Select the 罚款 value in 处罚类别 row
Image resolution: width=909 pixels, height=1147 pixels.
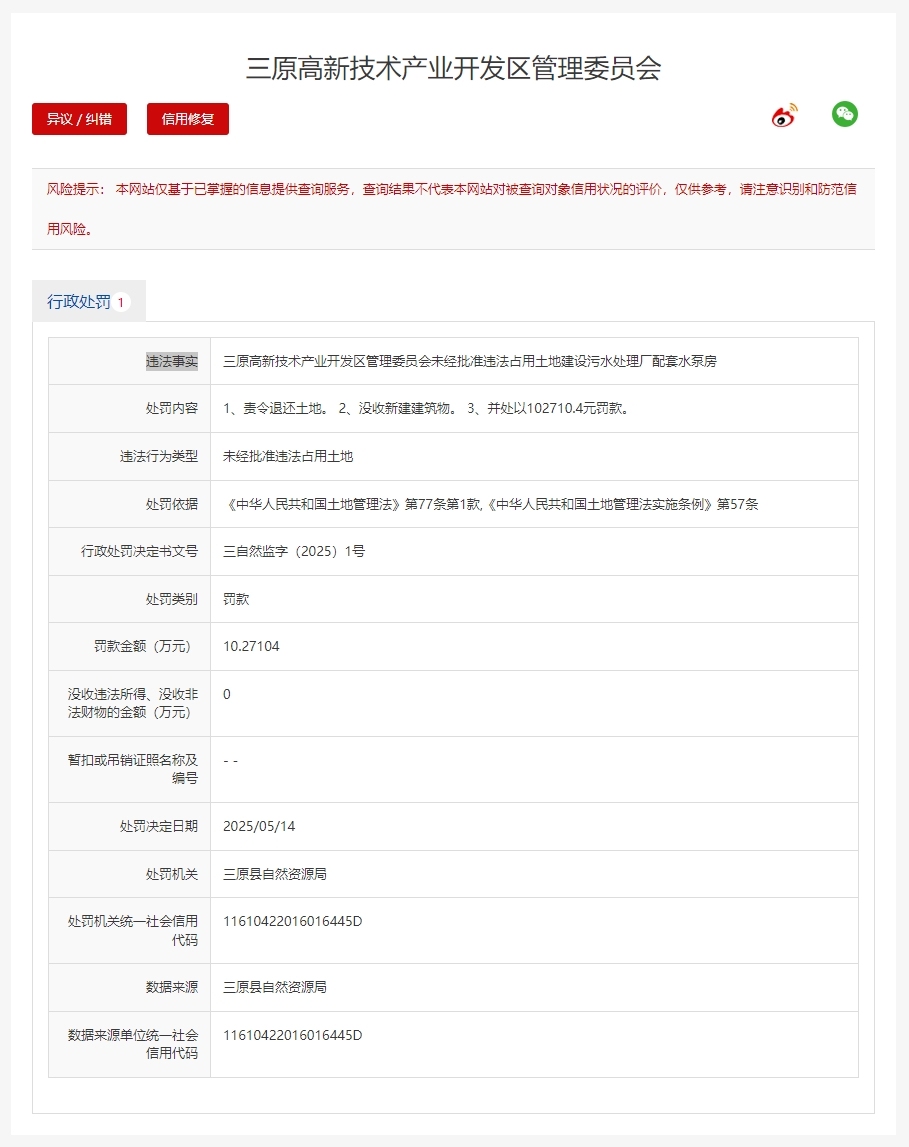pyautogui.click(x=236, y=599)
